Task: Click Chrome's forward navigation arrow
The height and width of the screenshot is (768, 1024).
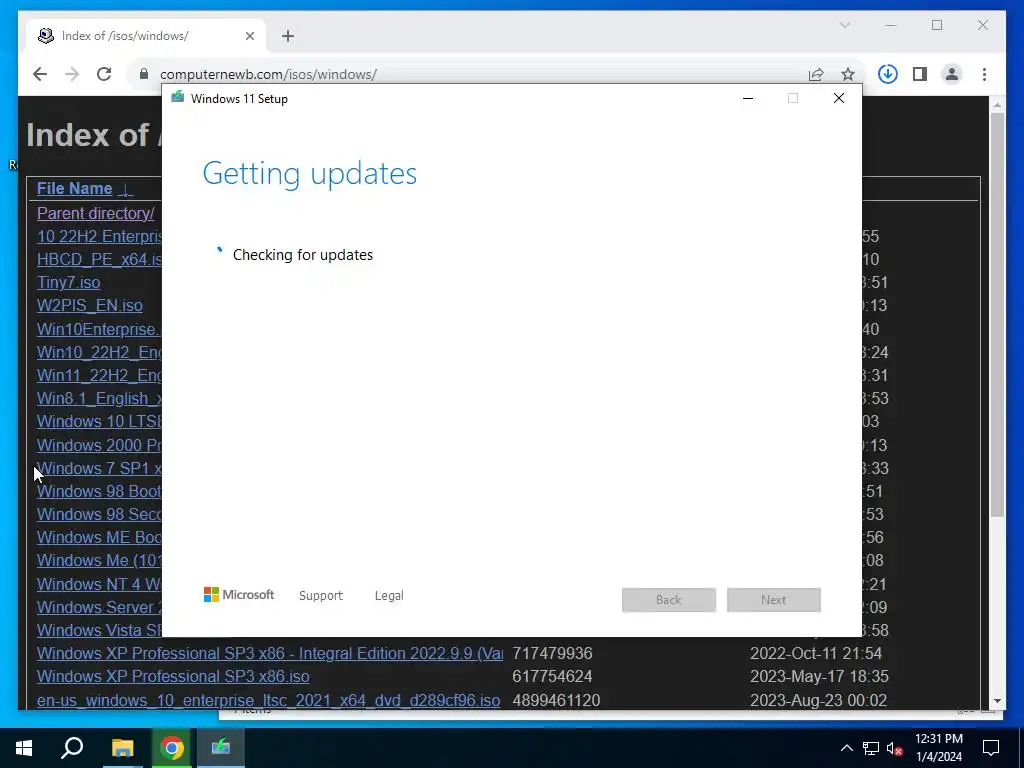Action: coord(72,74)
